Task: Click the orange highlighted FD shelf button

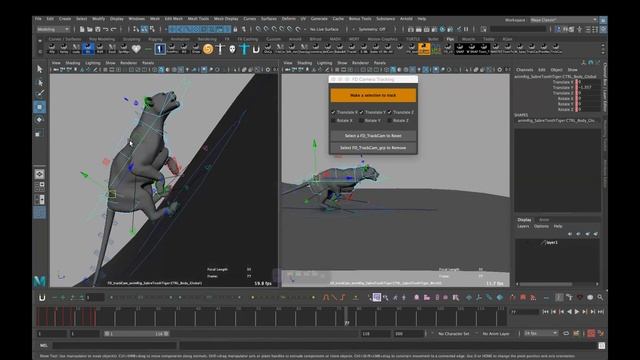Action: [x=424, y=49]
